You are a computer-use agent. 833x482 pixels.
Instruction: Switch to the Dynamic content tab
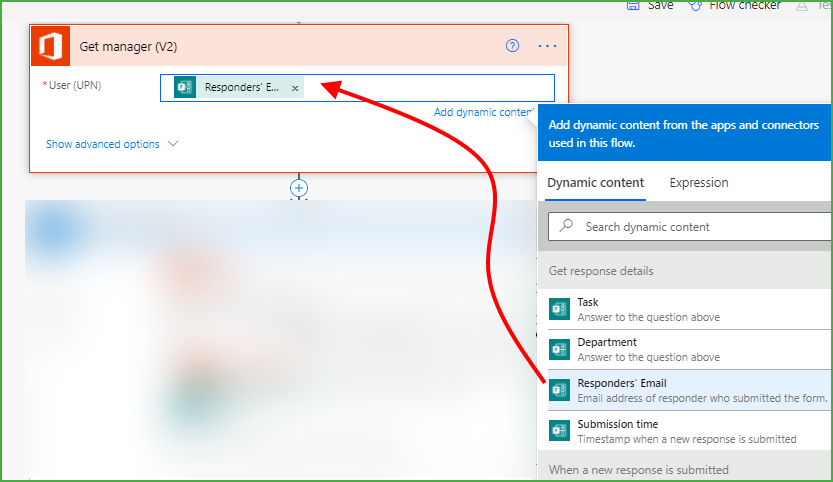point(596,183)
